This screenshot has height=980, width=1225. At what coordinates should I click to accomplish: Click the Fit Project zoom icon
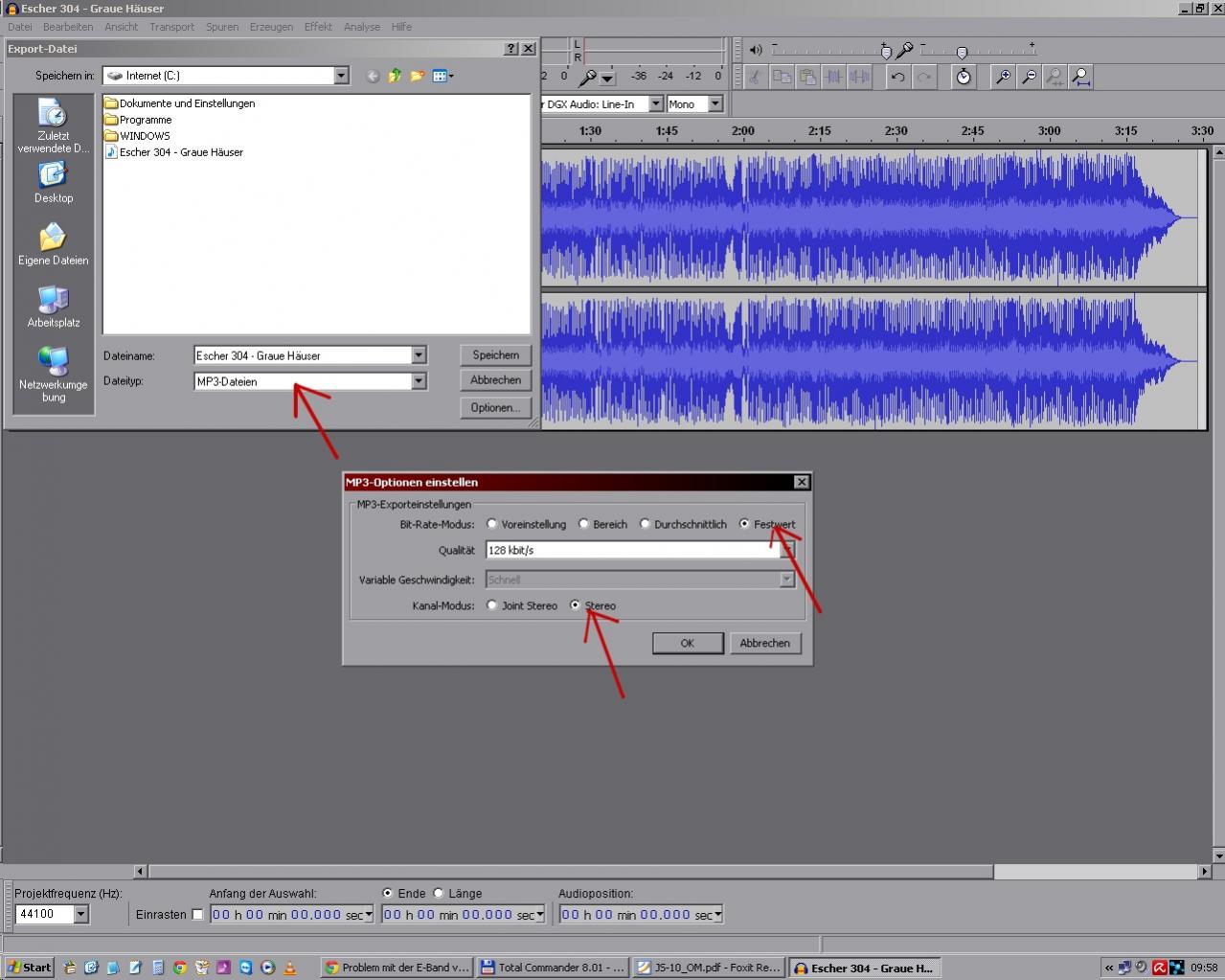[1080, 77]
